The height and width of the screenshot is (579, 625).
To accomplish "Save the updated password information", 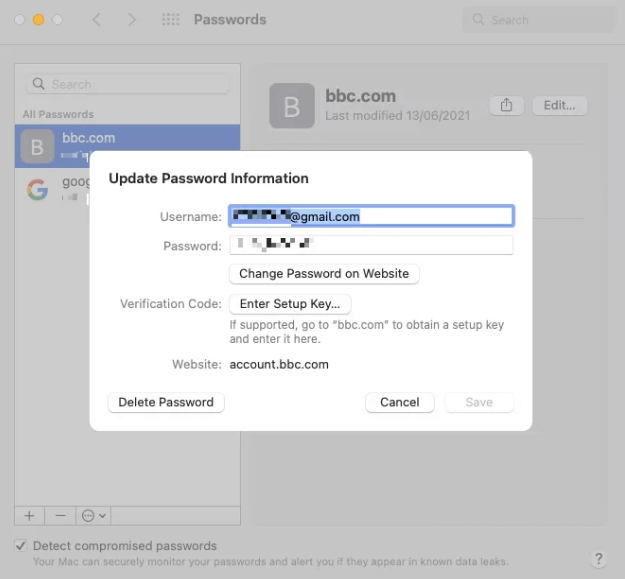I will click(x=479, y=402).
